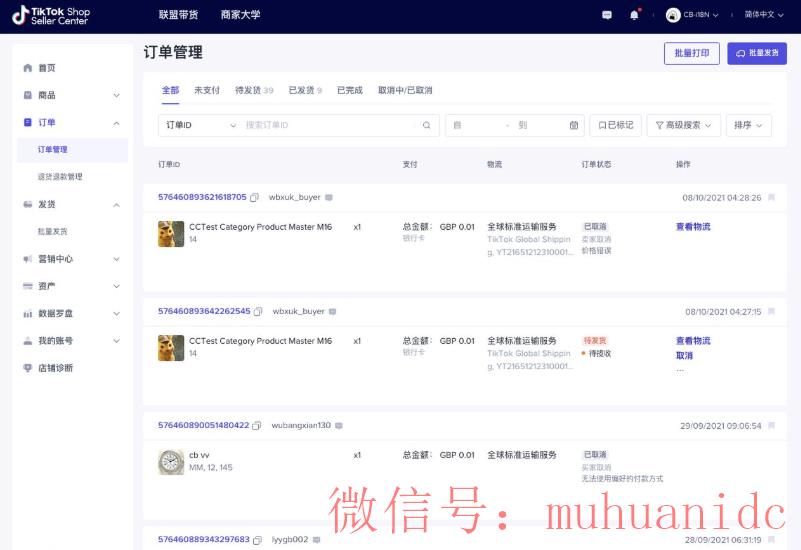
Task: Click the 批量打印 button
Action: click(692, 53)
